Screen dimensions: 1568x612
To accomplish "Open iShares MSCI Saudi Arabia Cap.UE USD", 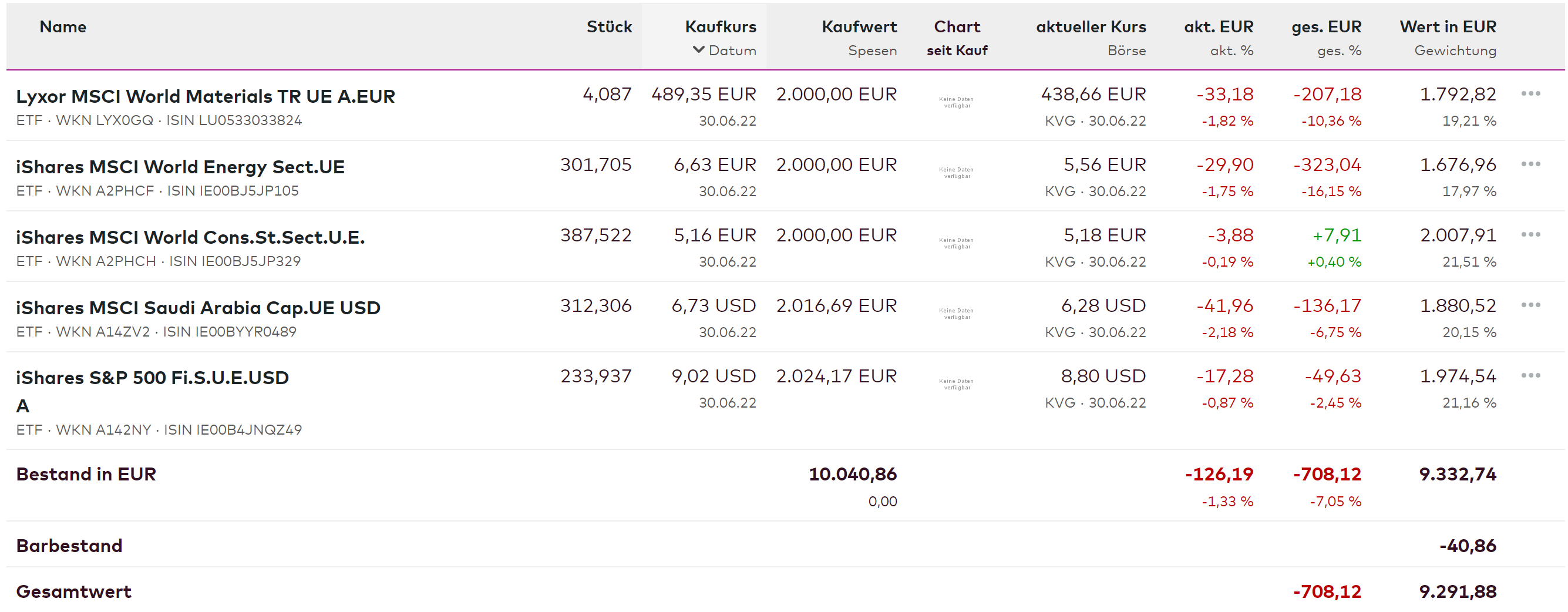I will 198,308.
